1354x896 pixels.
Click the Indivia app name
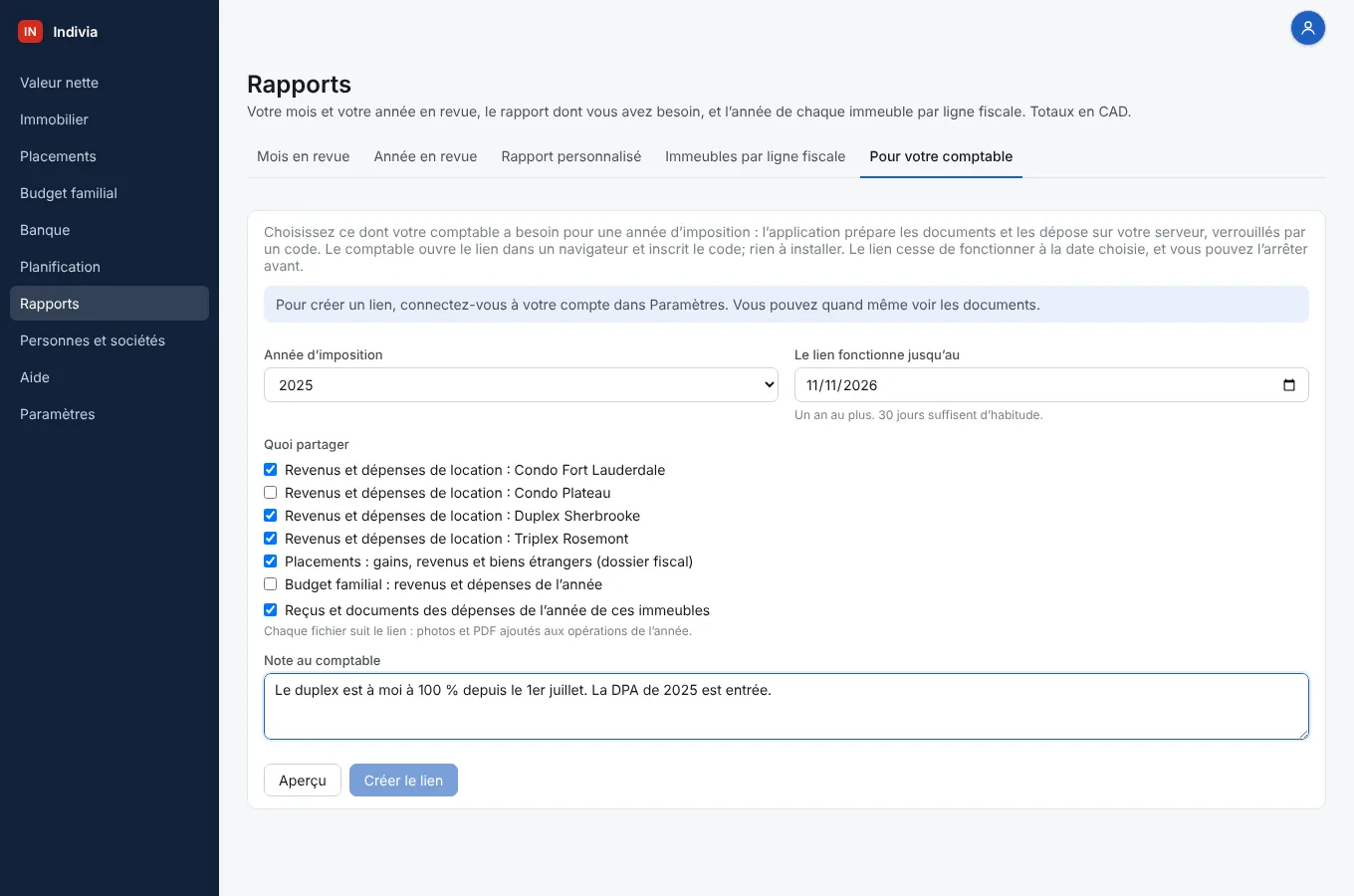coord(76,32)
